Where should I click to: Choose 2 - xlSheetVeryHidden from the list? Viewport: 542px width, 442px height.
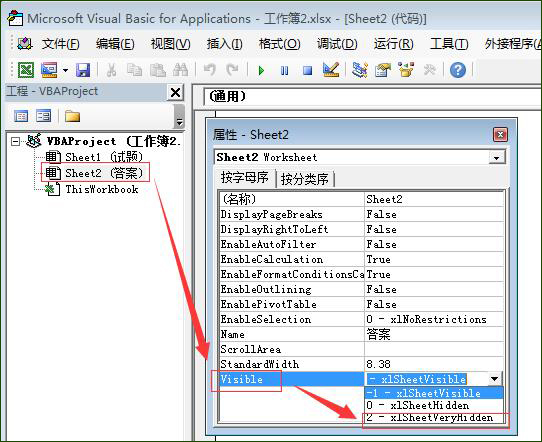coord(434,417)
